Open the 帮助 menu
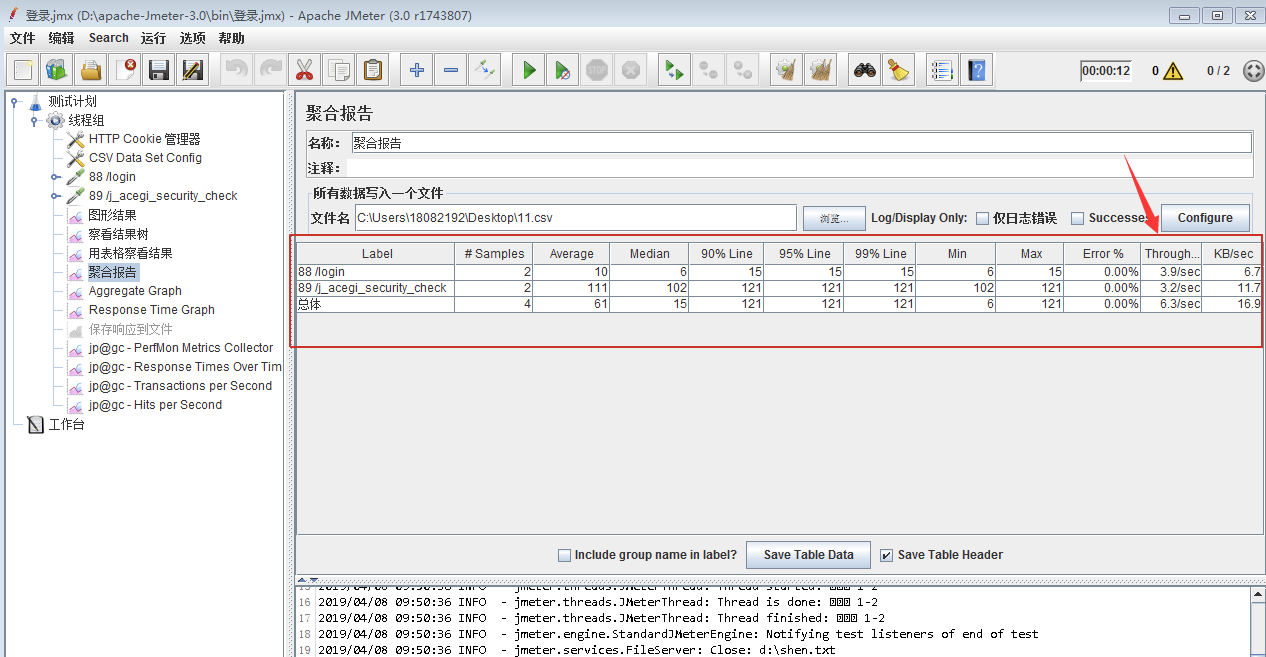The image size is (1266, 657). tap(231, 38)
